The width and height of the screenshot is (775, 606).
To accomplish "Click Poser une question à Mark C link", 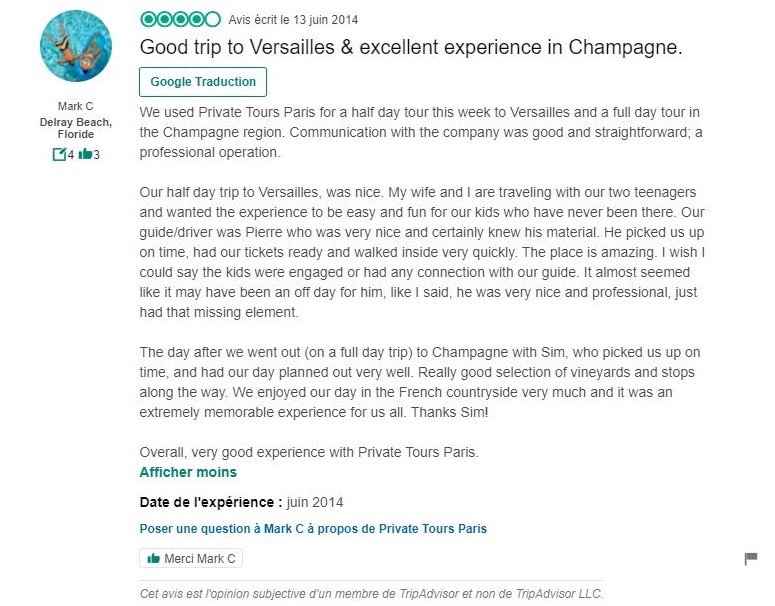I will (313, 528).
